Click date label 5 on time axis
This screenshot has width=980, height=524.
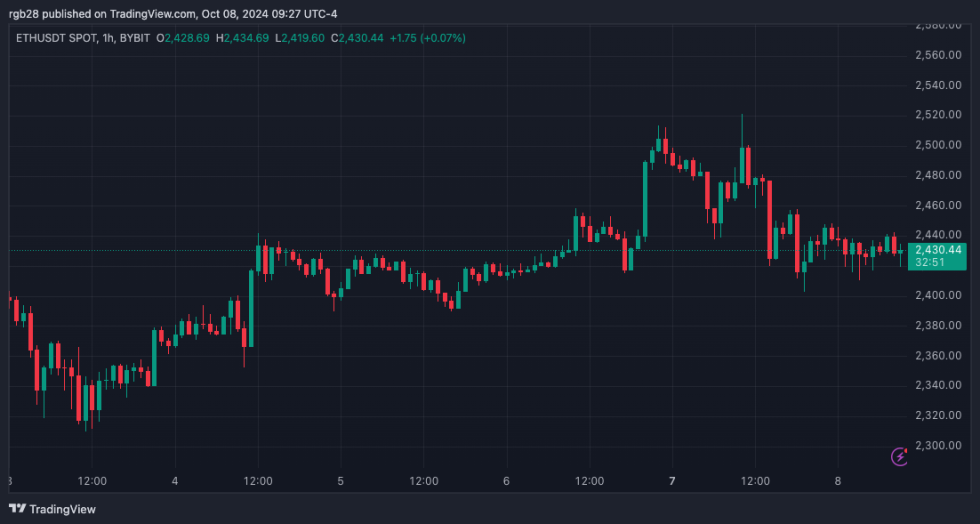(340, 481)
